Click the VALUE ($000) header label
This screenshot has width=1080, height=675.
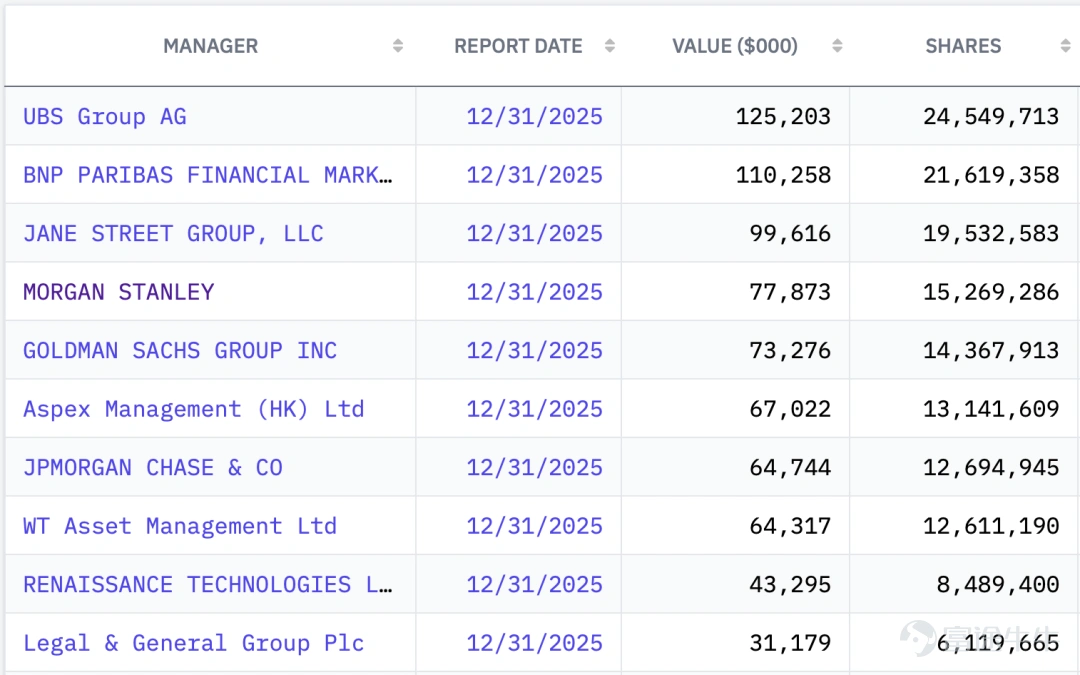[735, 46]
